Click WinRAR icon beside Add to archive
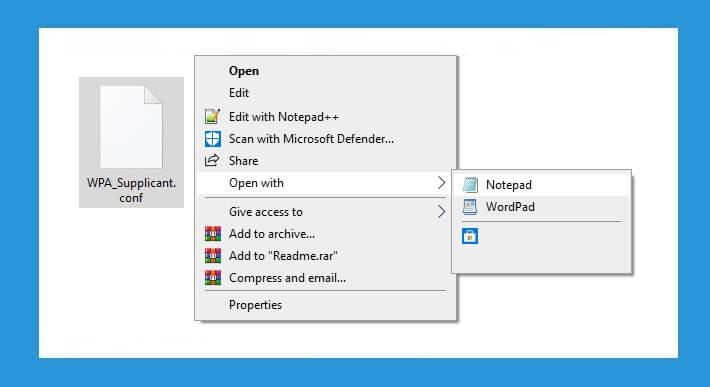This screenshot has height=387, width=710. point(213,234)
